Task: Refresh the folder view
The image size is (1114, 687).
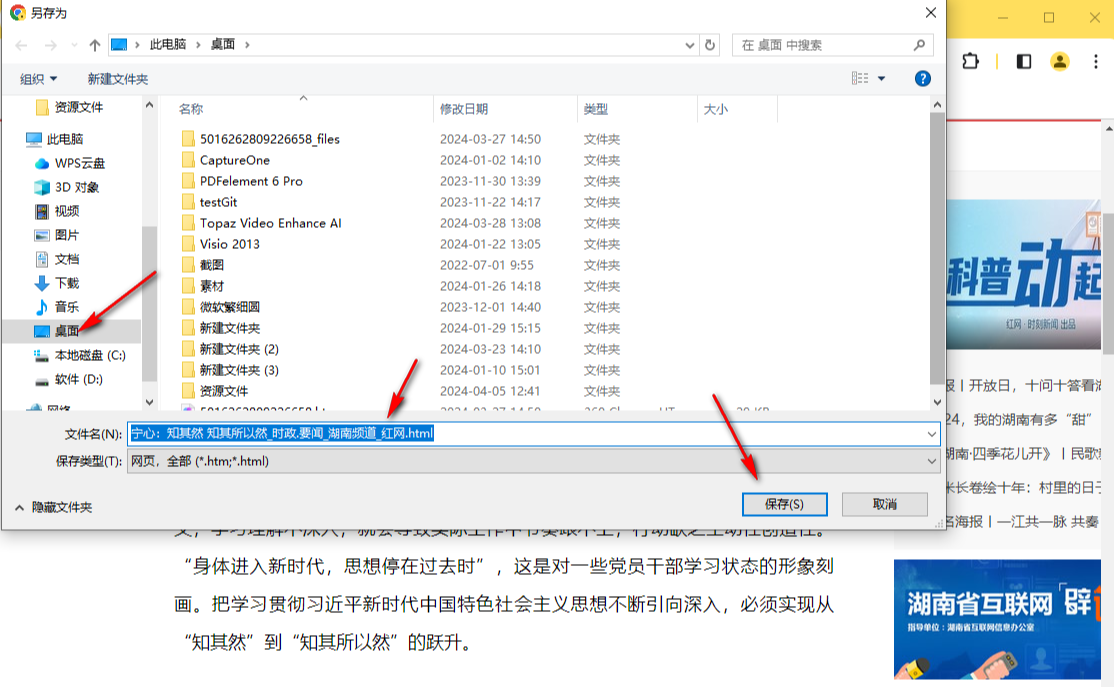Action: tap(710, 45)
